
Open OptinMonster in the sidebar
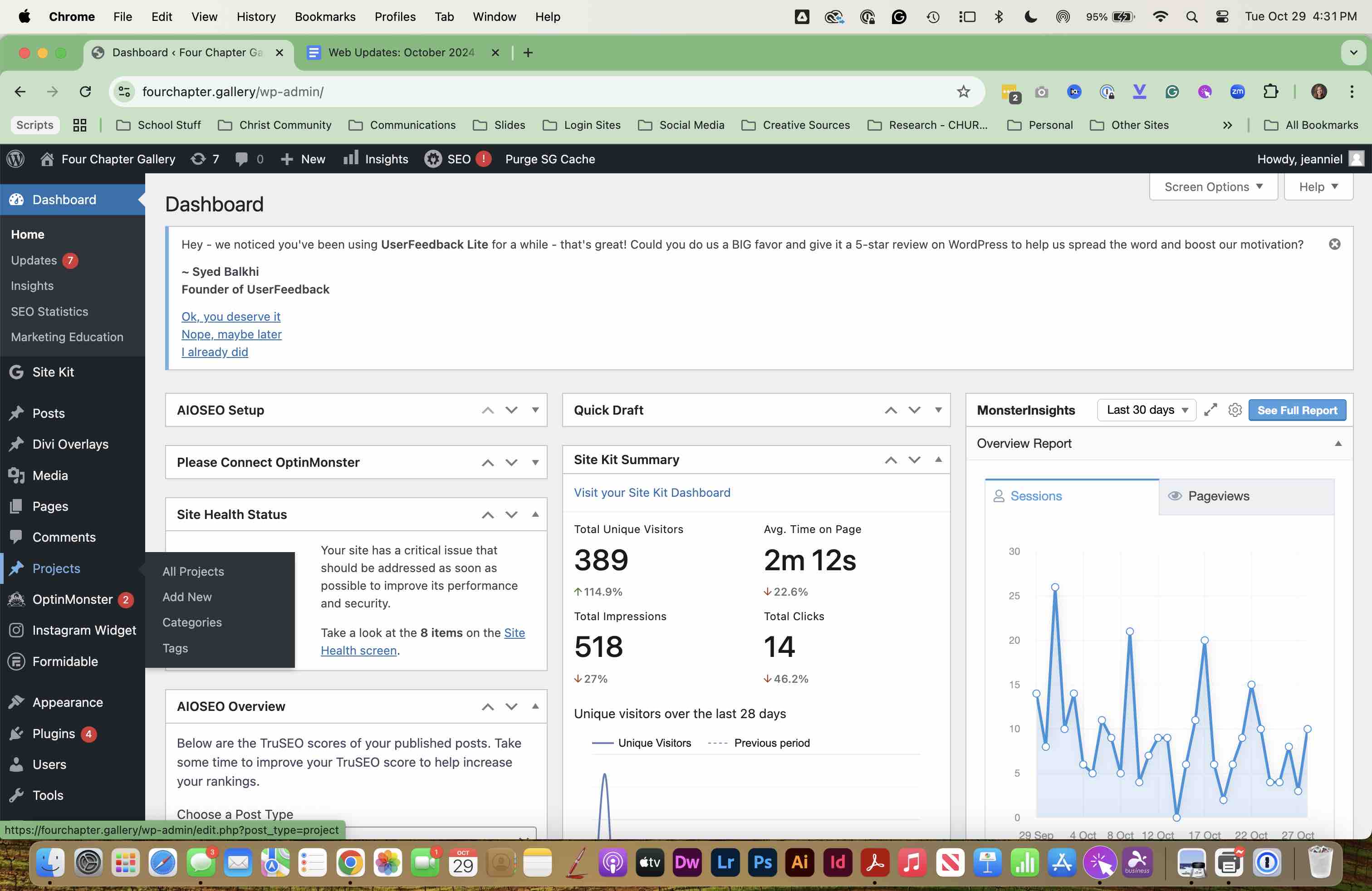coord(73,599)
